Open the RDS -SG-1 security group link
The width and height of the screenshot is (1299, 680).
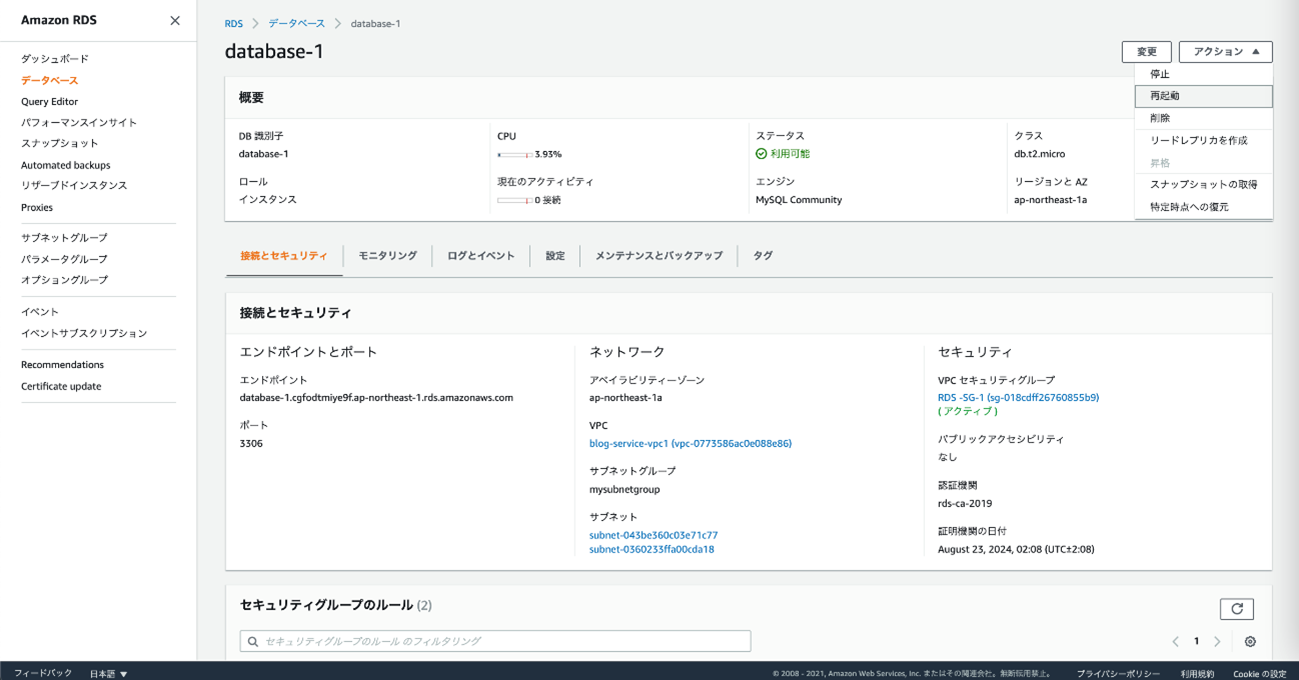[x=1018, y=397]
